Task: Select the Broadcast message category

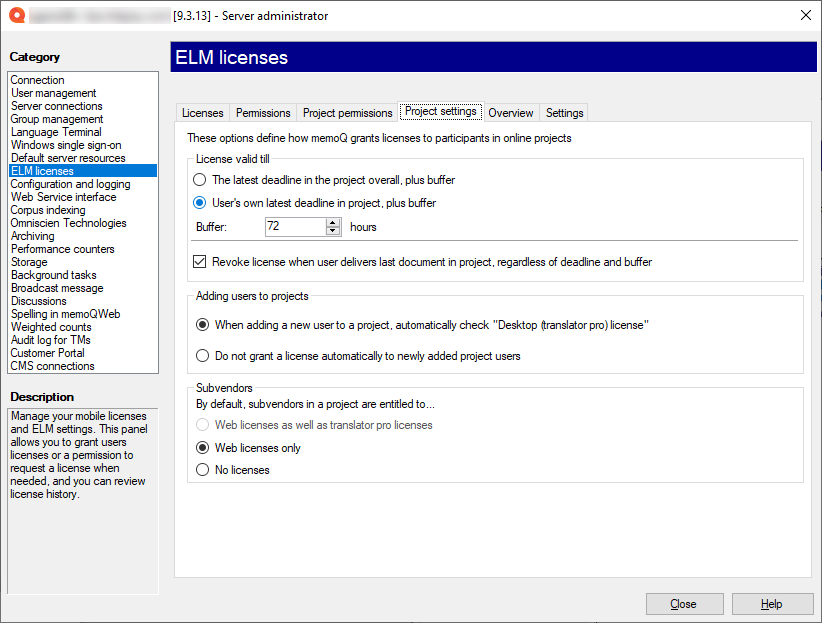Action: click(56, 288)
